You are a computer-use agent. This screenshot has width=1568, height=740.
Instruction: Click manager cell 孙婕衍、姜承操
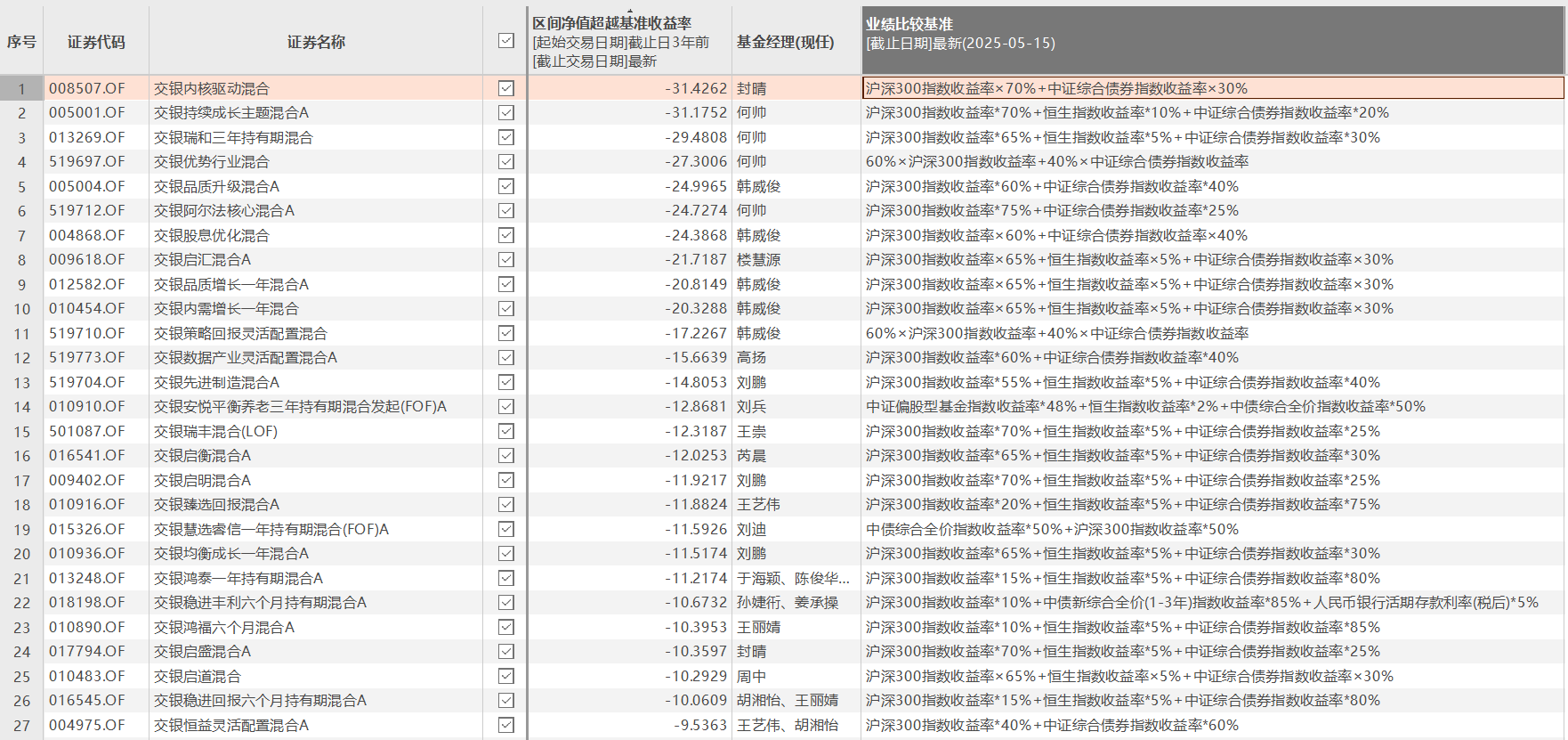click(x=788, y=603)
